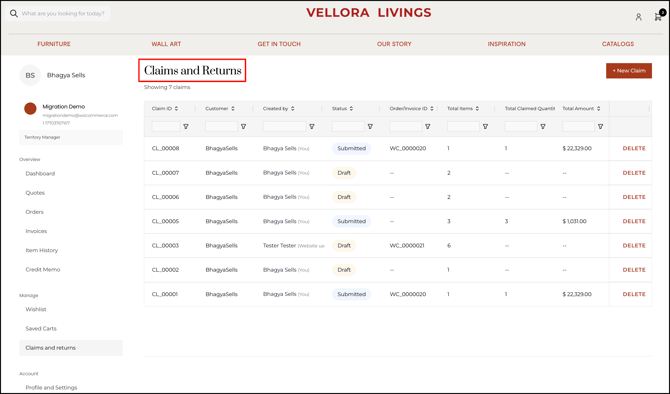Click the Customer filter input

coord(221,126)
